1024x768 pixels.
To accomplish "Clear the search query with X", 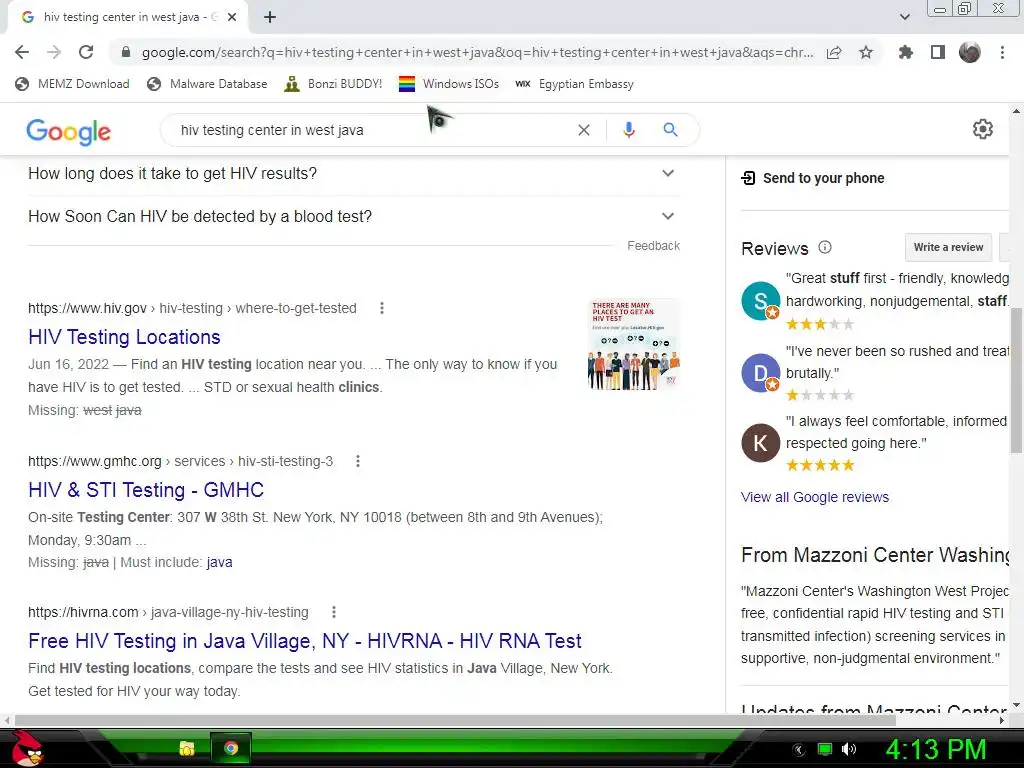I will point(584,130).
